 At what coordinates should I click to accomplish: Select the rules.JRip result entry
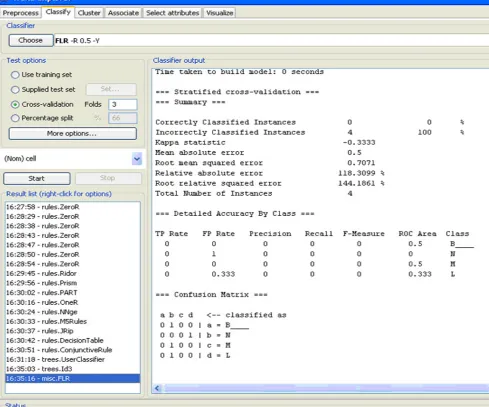(73, 331)
